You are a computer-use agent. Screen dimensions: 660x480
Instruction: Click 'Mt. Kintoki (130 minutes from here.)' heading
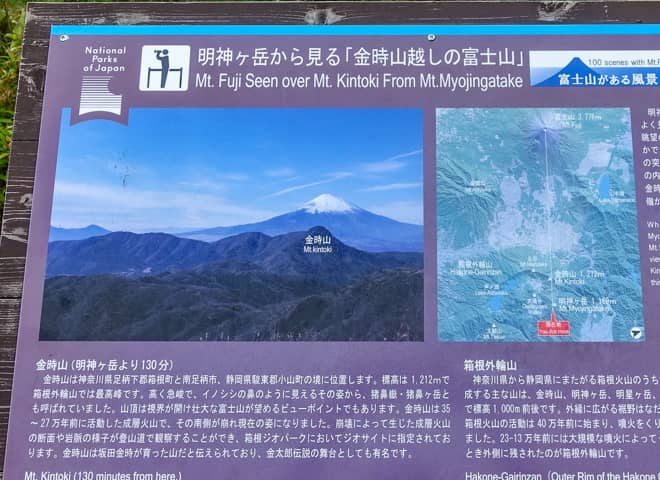(x=103, y=475)
